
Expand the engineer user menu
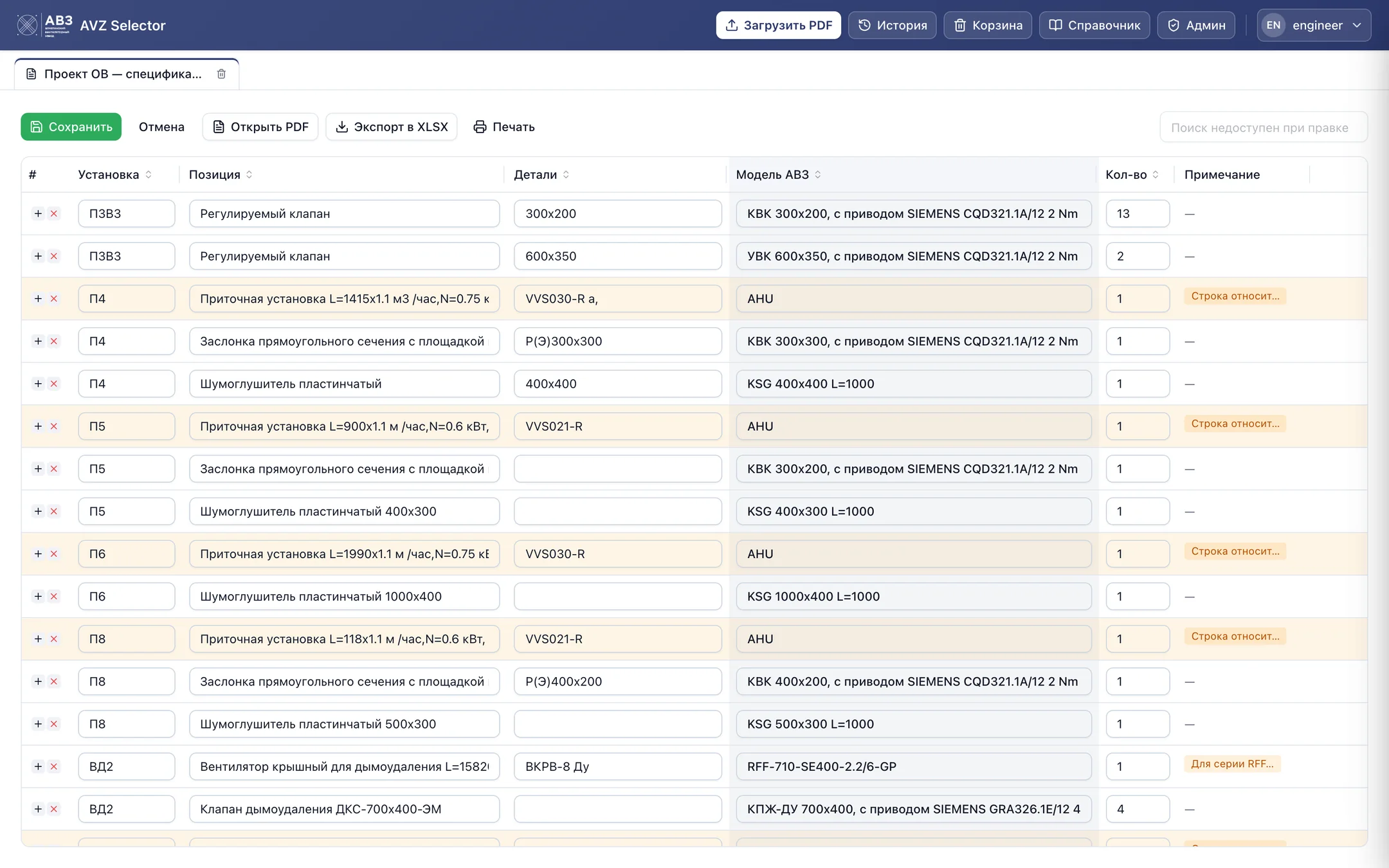pyautogui.click(x=1314, y=25)
